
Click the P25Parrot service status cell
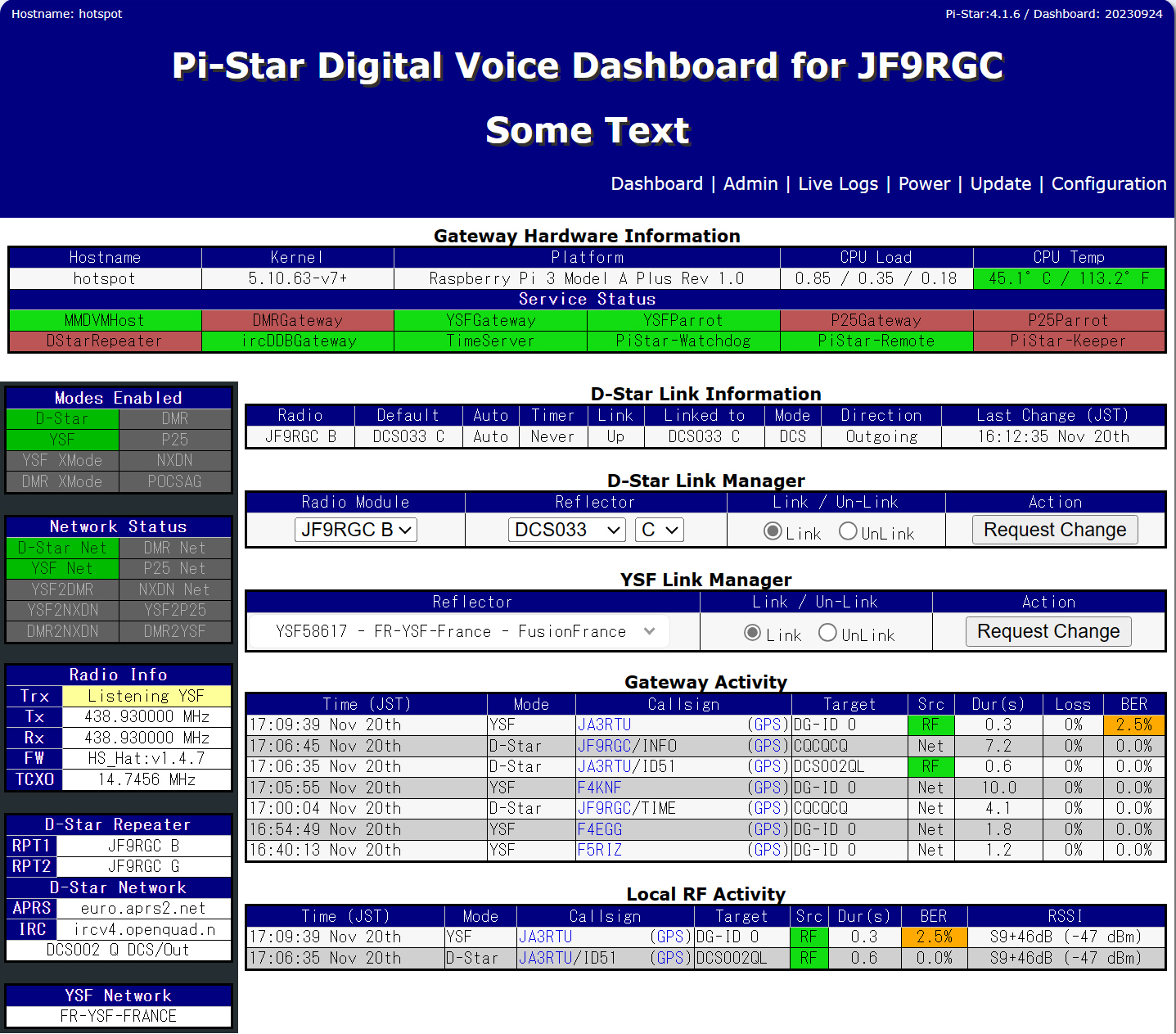1069,320
